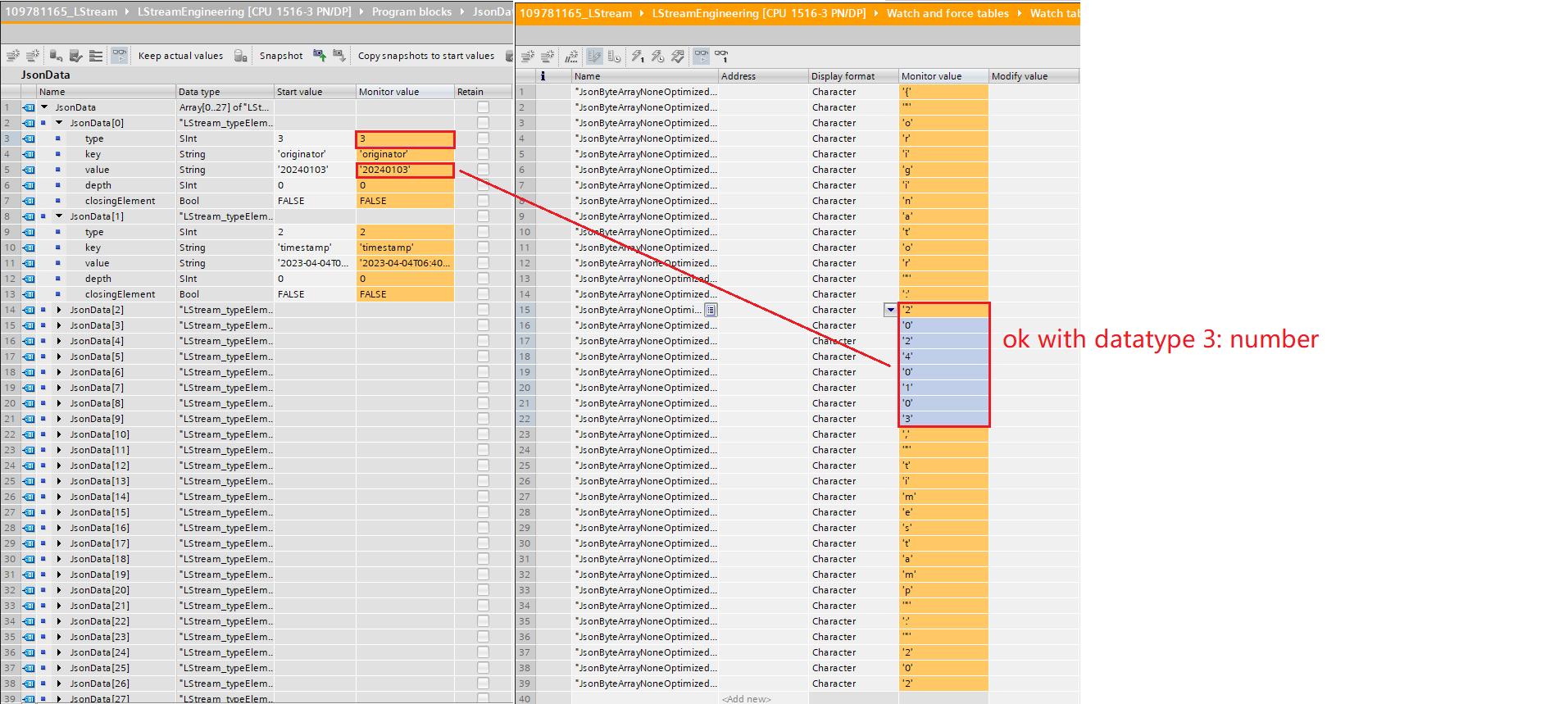
Task: Select Watch and force tables breadcrumb
Action: point(947,13)
